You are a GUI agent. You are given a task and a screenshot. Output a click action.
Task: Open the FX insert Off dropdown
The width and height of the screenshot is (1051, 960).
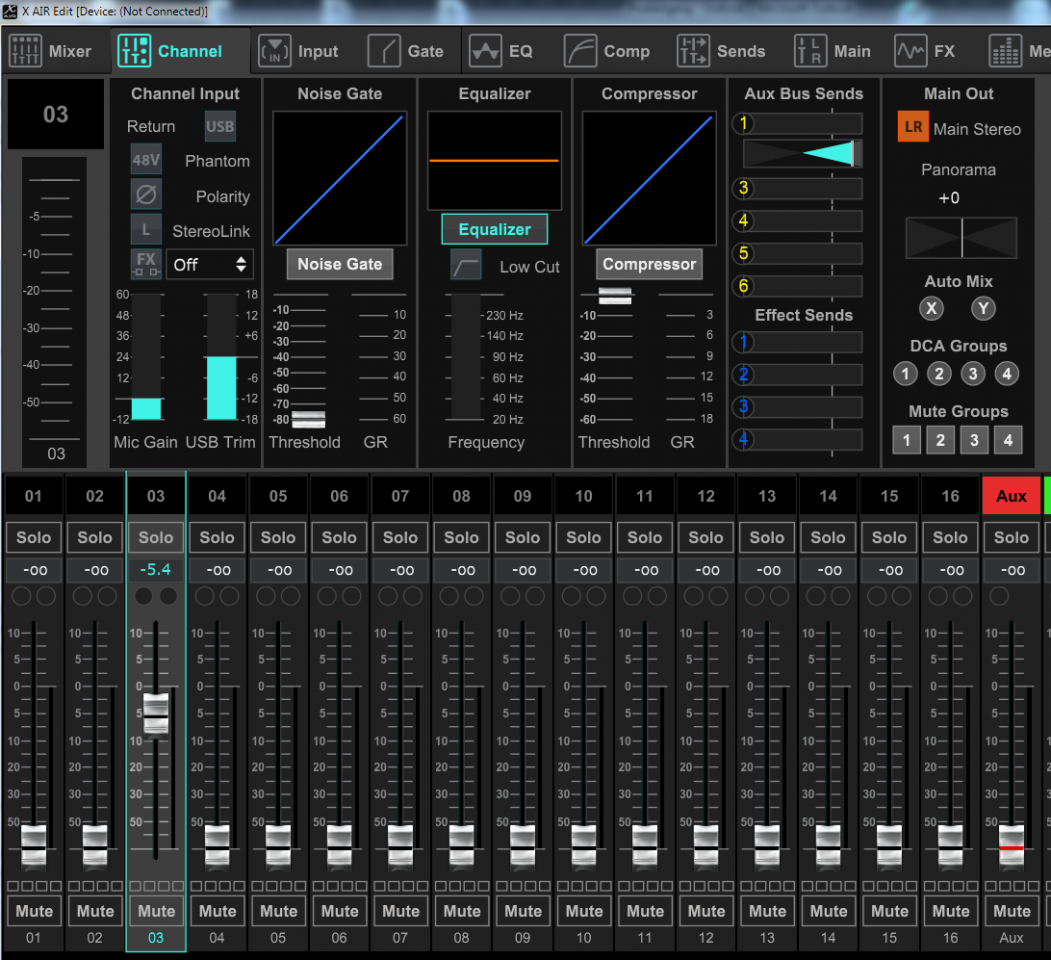pos(210,265)
